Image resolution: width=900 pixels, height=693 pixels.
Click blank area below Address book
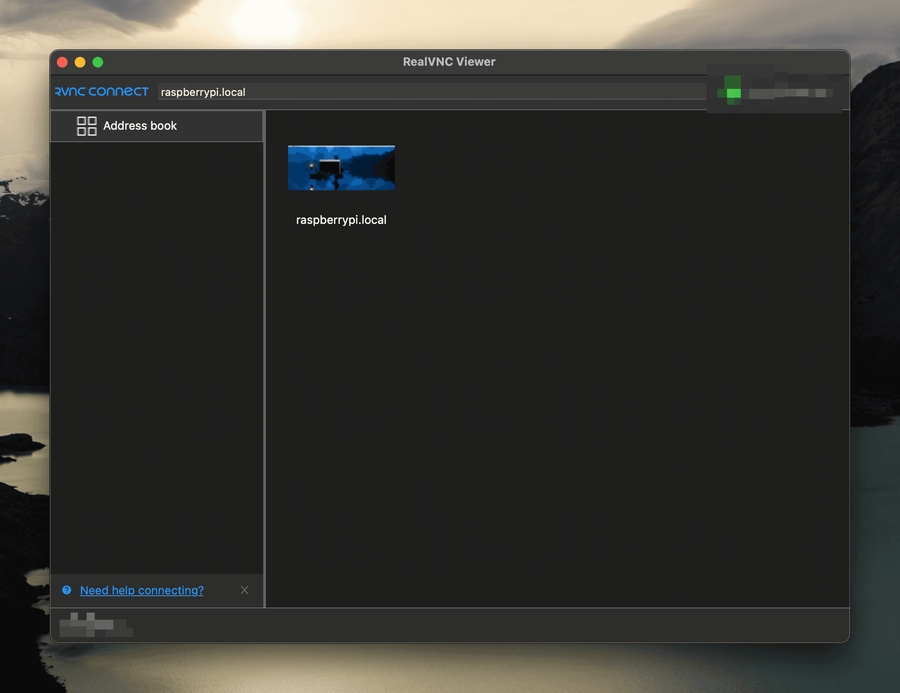(x=156, y=350)
